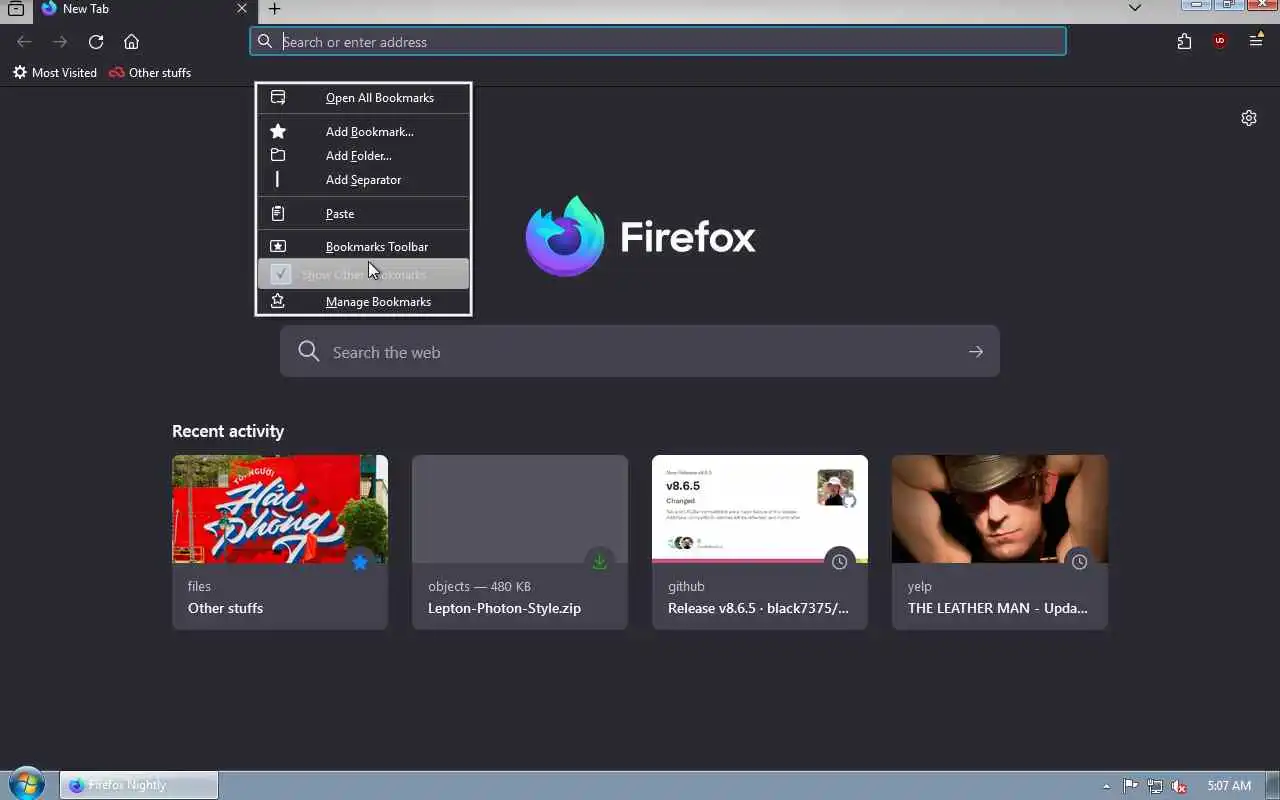1280x800 pixels.
Task: Open Lepton-Photon-Style.zip download
Action: (504, 608)
